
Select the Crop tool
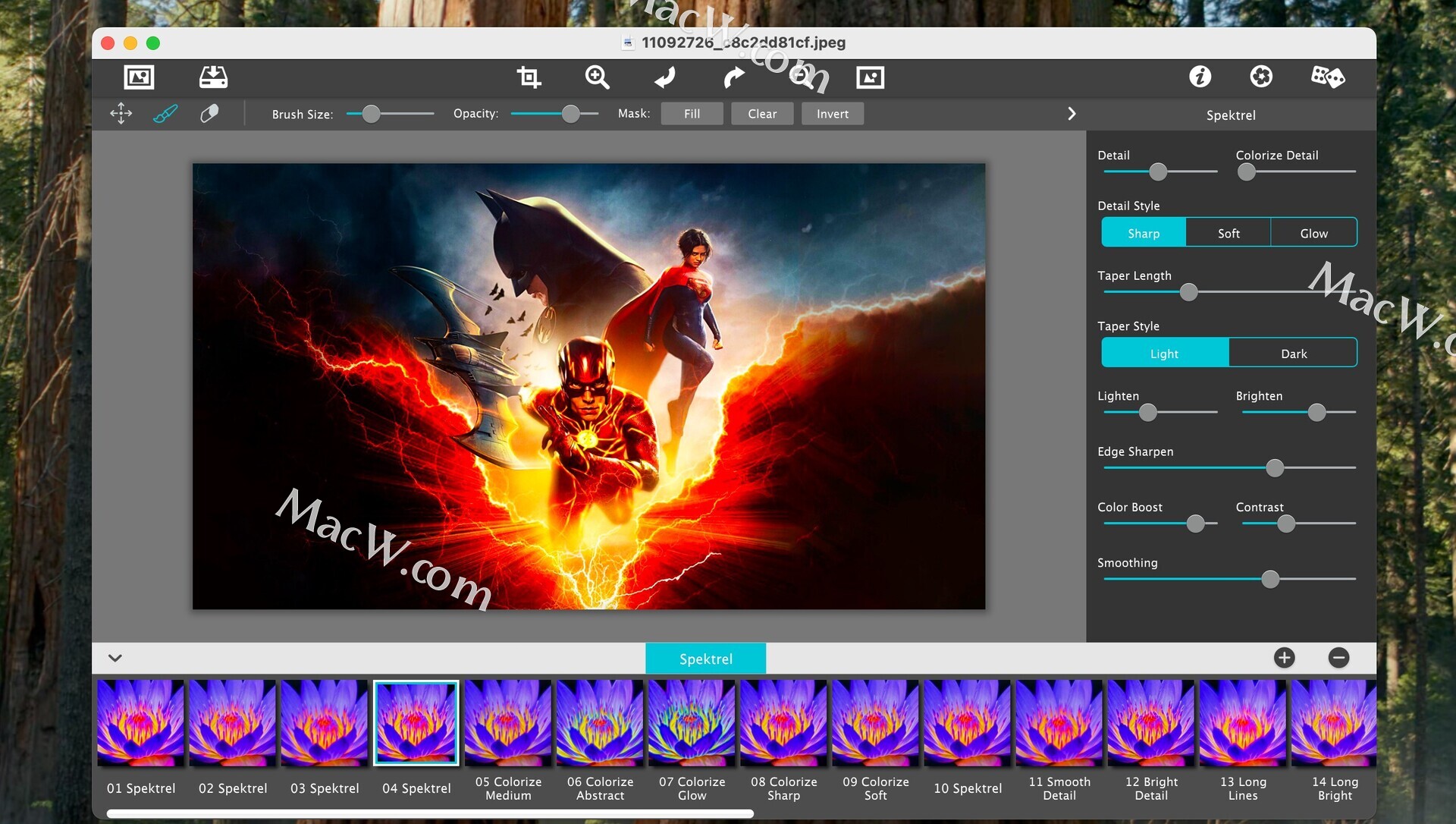pos(529,77)
